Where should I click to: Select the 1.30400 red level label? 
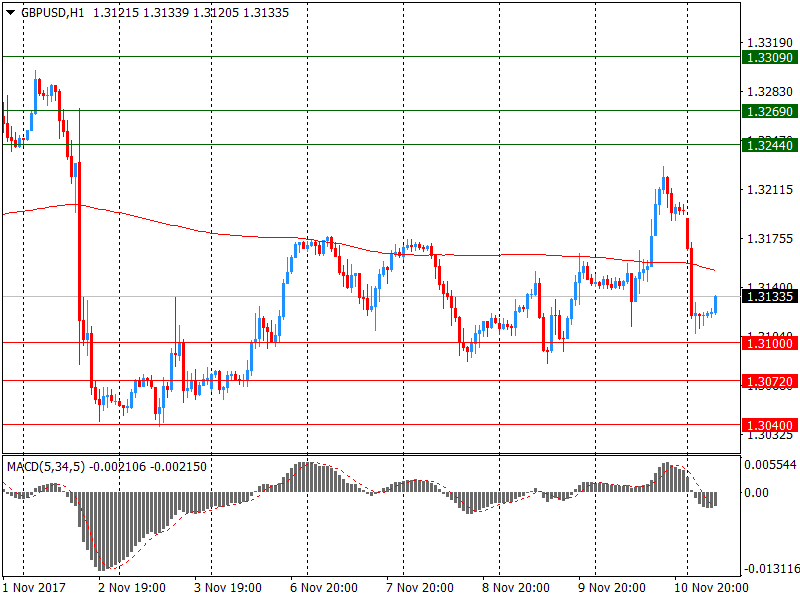click(x=769, y=426)
